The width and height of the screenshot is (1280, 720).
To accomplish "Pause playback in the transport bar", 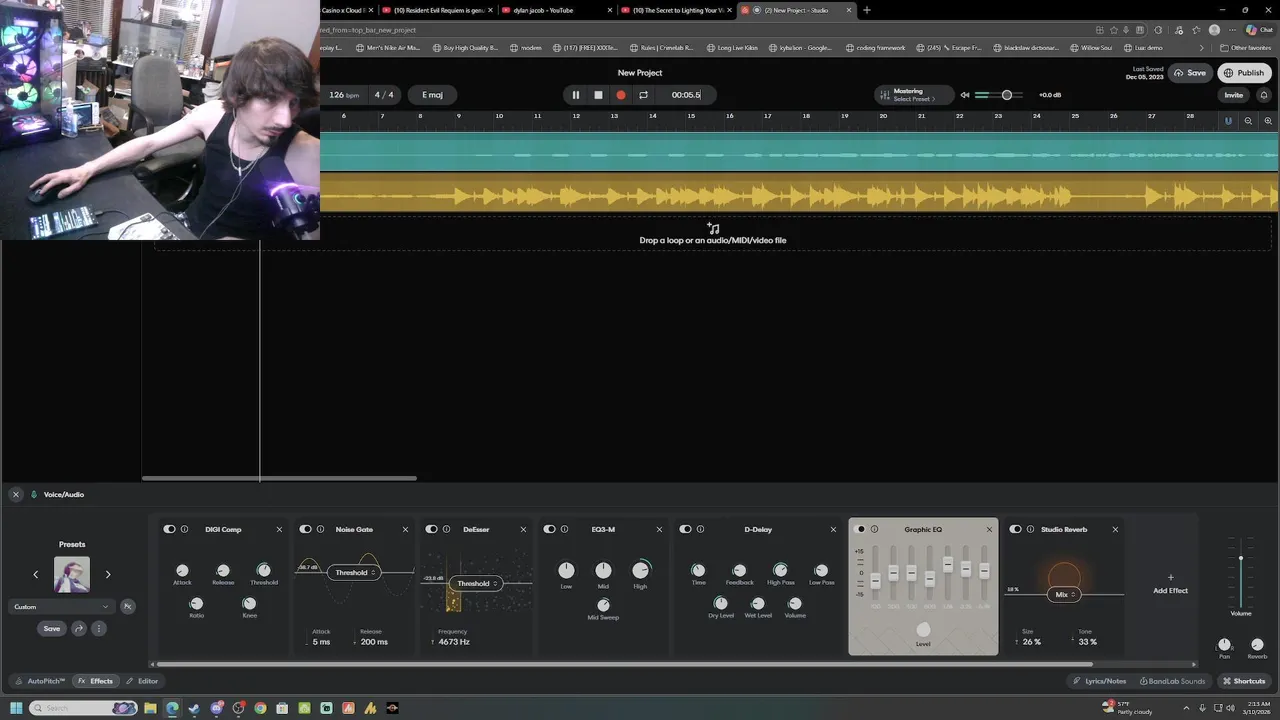I will [575, 95].
